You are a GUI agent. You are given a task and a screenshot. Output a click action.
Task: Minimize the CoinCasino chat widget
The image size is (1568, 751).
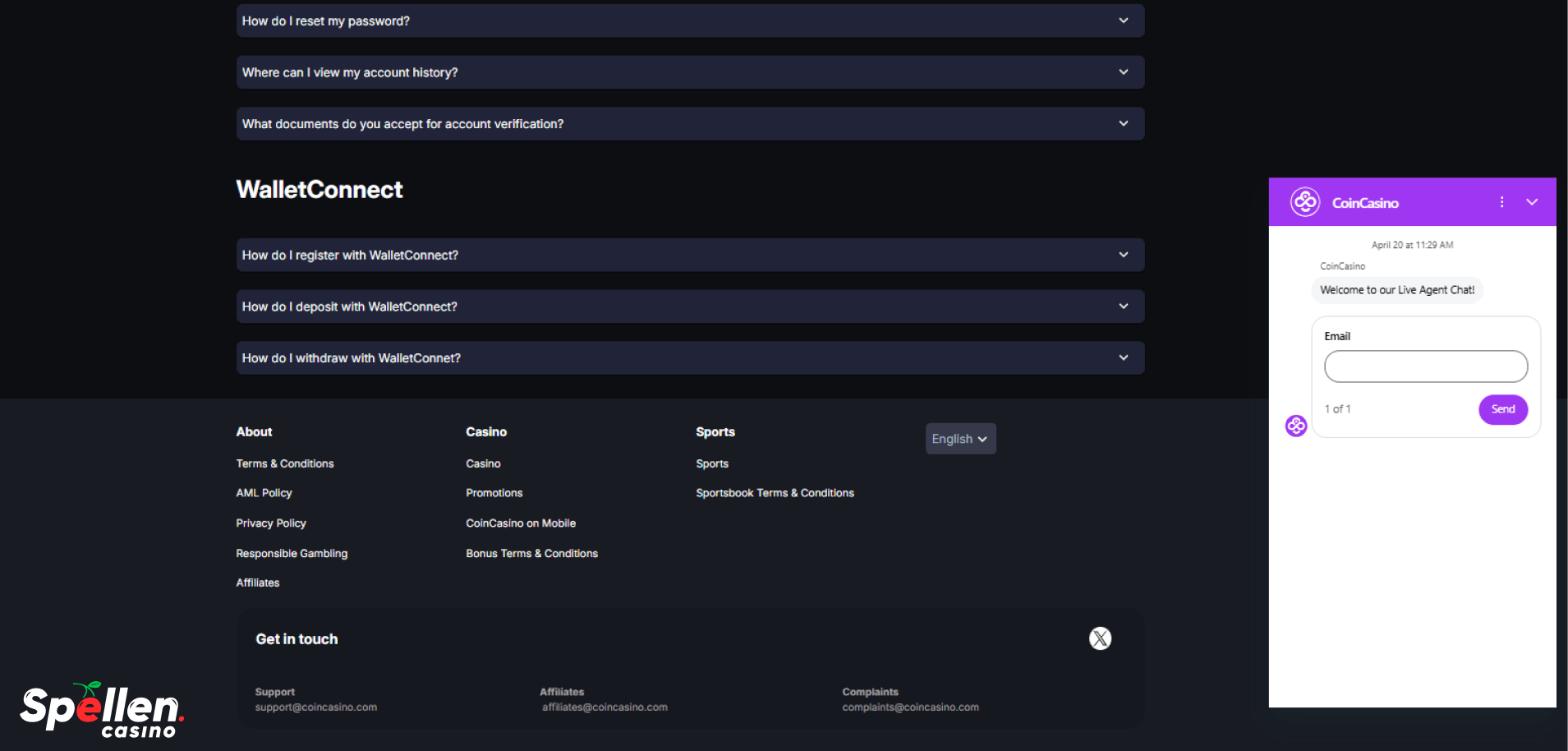pos(1532,202)
